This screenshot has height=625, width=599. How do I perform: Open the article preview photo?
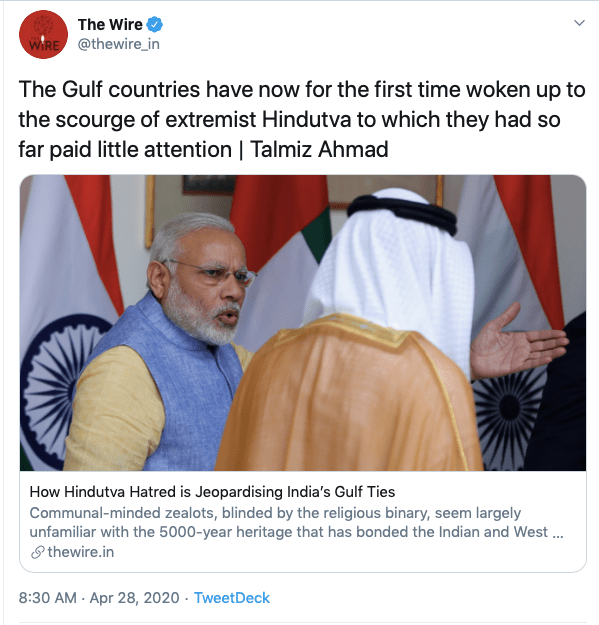click(303, 323)
